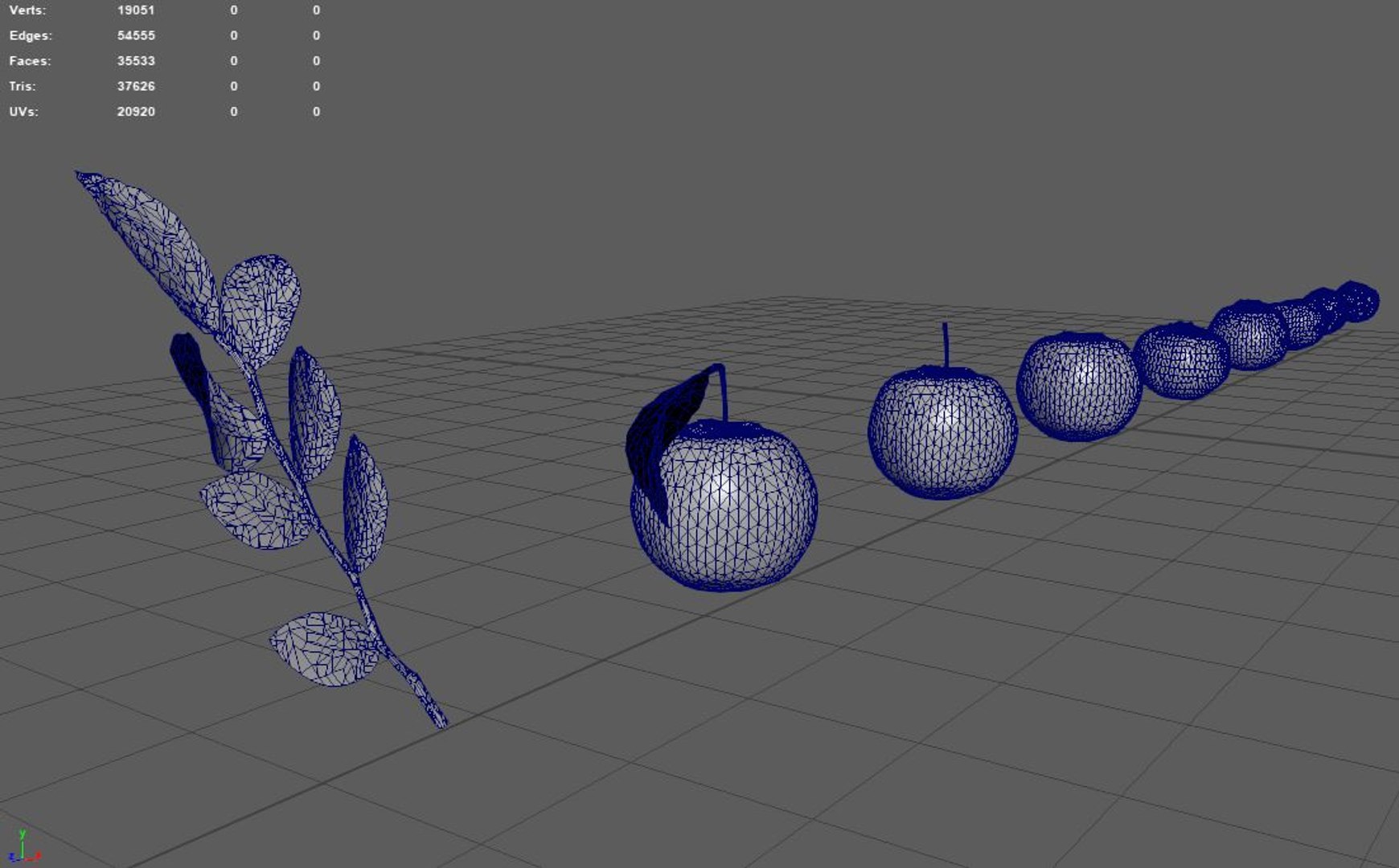Image resolution: width=1399 pixels, height=868 pixels.
Task: Click the Faces: label
Action: [x=30, y=61]
